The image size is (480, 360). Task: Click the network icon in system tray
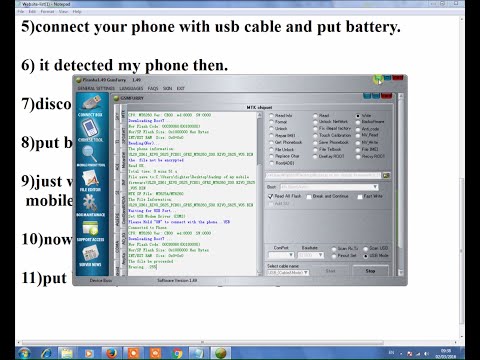418,354
